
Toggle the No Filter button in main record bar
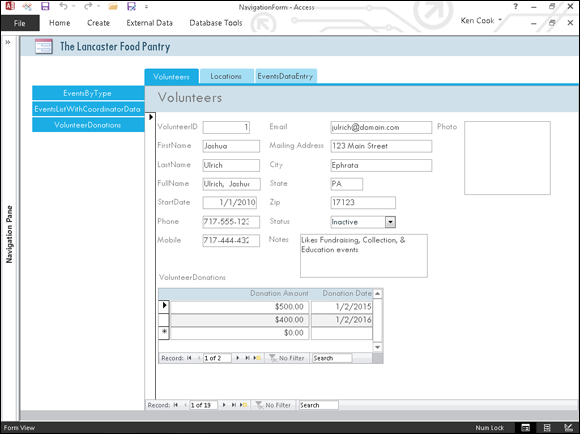click(x=273, y=405)
